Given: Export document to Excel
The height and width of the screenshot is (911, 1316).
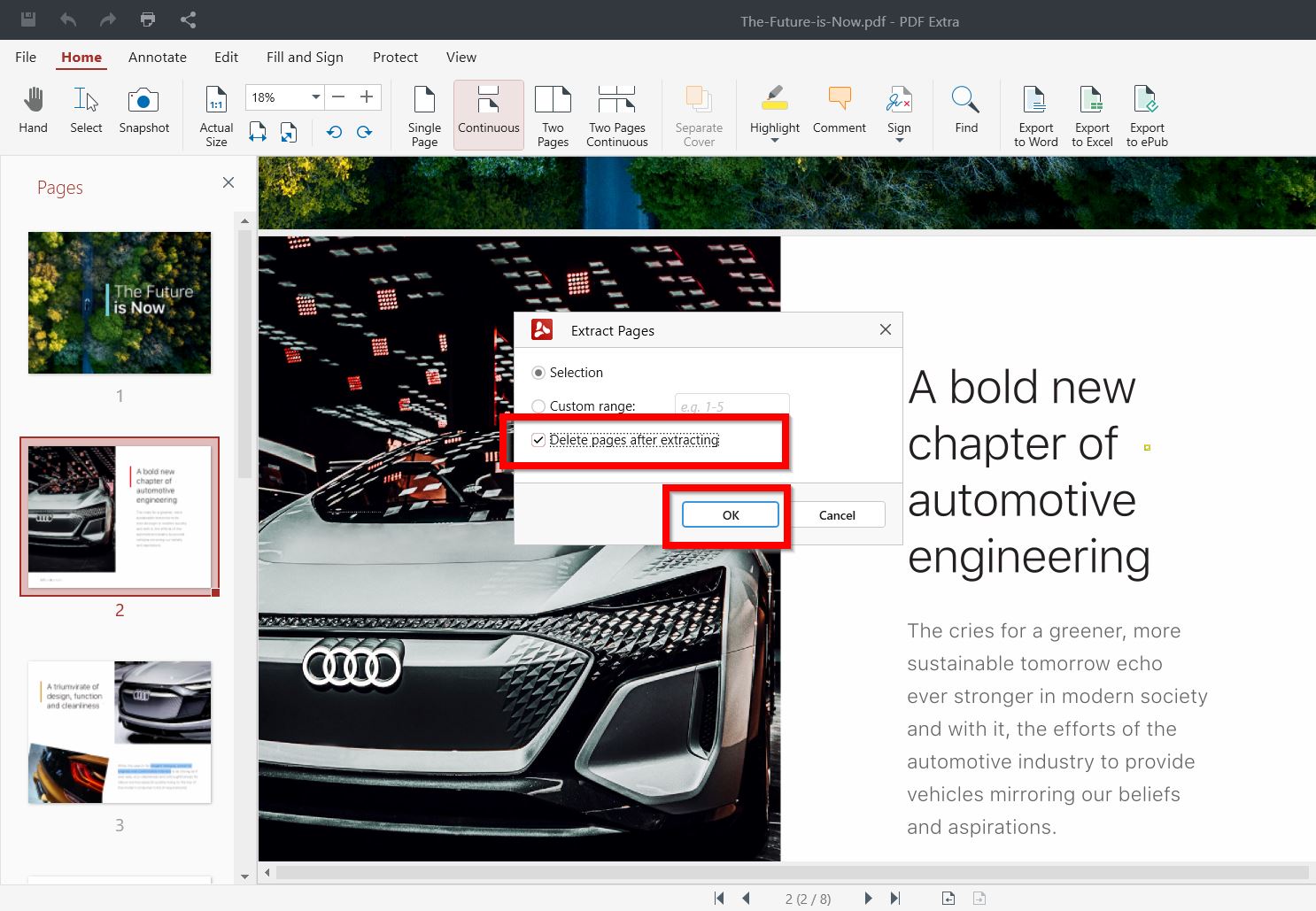Looking at the screenshot, I should (x=1092, y=116).
